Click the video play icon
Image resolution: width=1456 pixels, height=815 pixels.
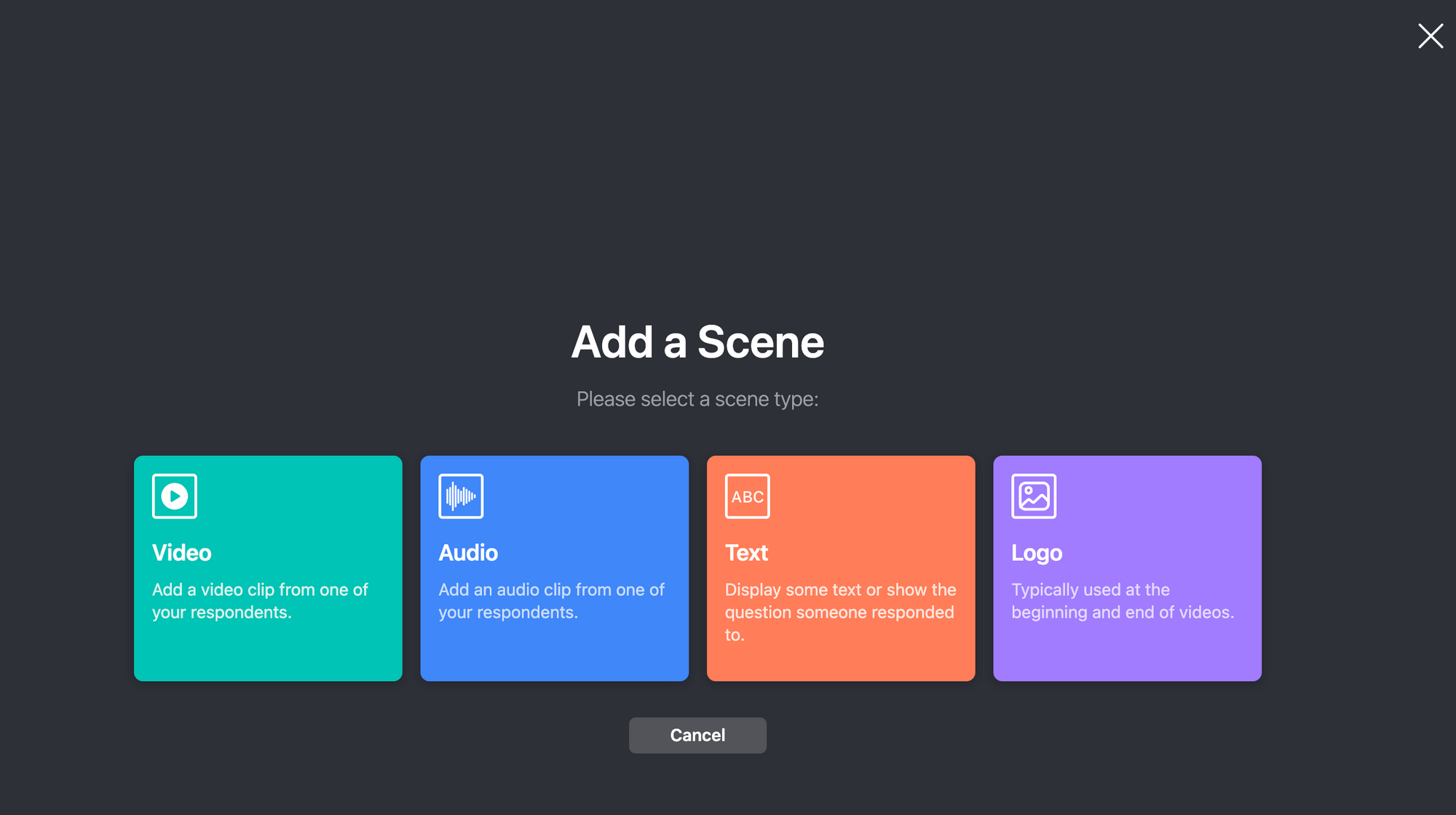[x=174, y=496]
